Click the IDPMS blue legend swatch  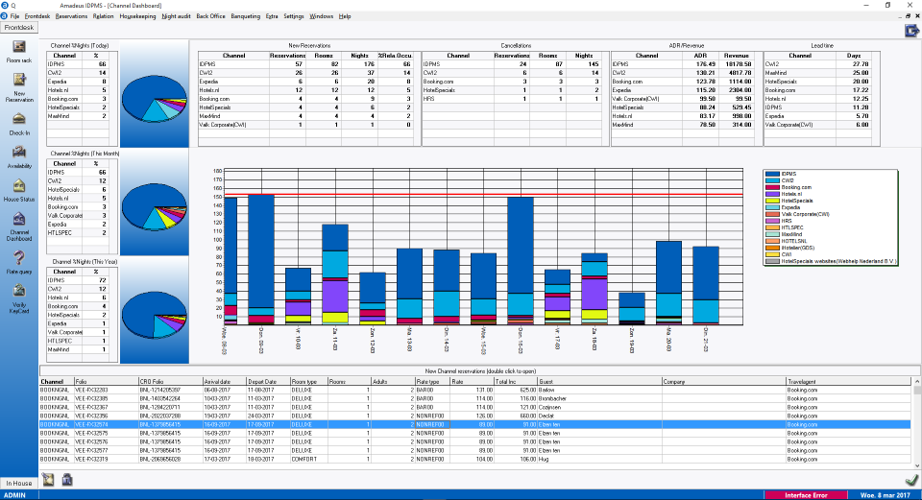772,174
